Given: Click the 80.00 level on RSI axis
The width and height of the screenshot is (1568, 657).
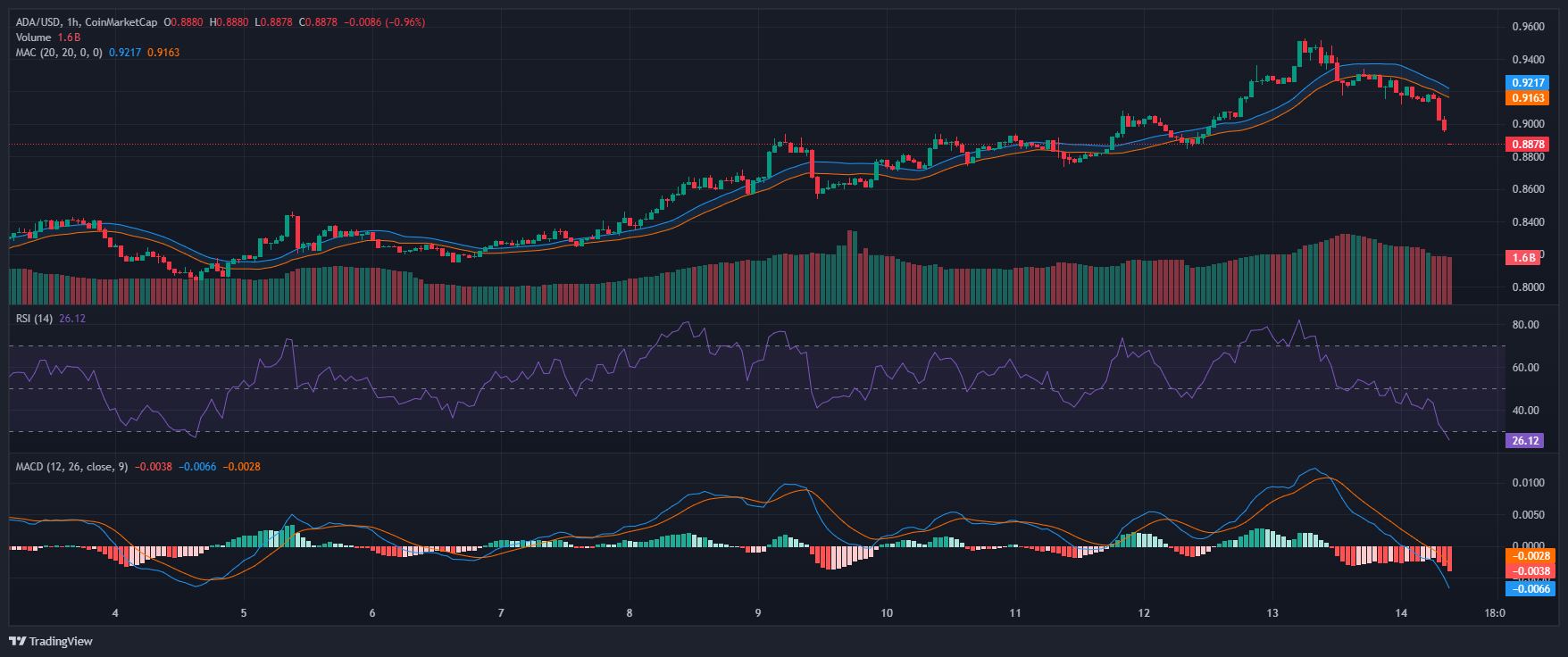Looking at the screenshot, I should point(1525,325).
